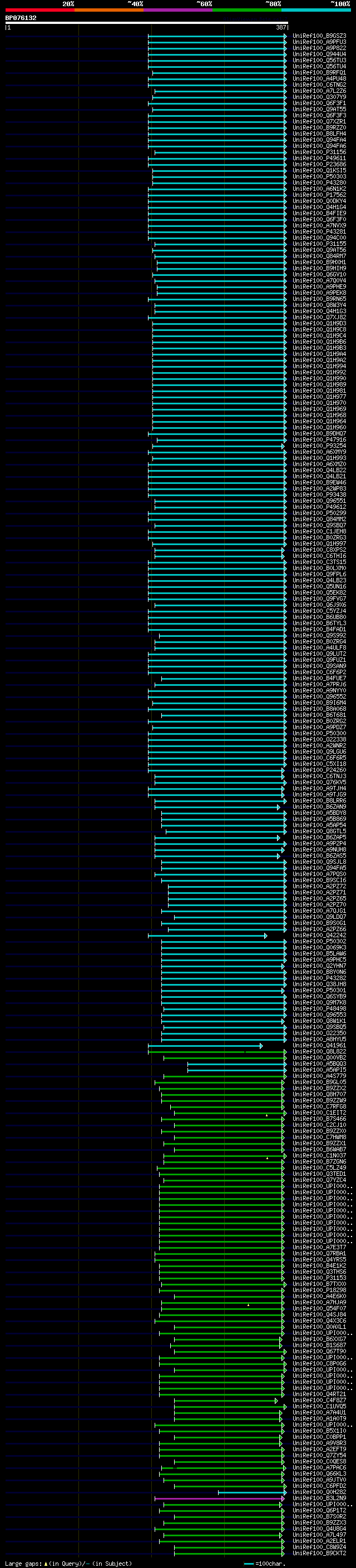
Task: Select the UniRef100_P23686 label
Action: point(319,164)
